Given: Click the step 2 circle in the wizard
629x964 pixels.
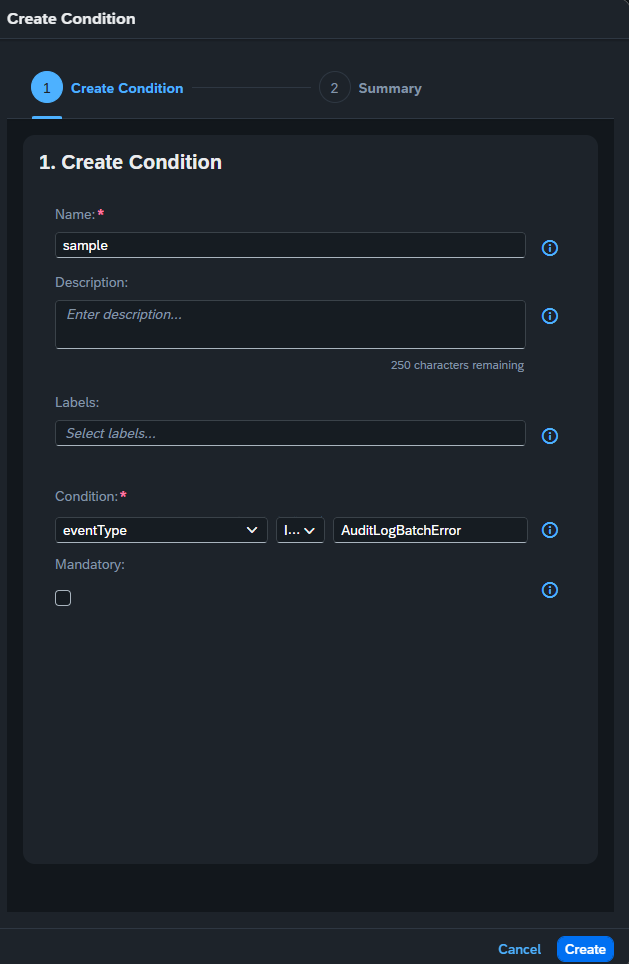Looking at the screenshot, I should point(334,88).
